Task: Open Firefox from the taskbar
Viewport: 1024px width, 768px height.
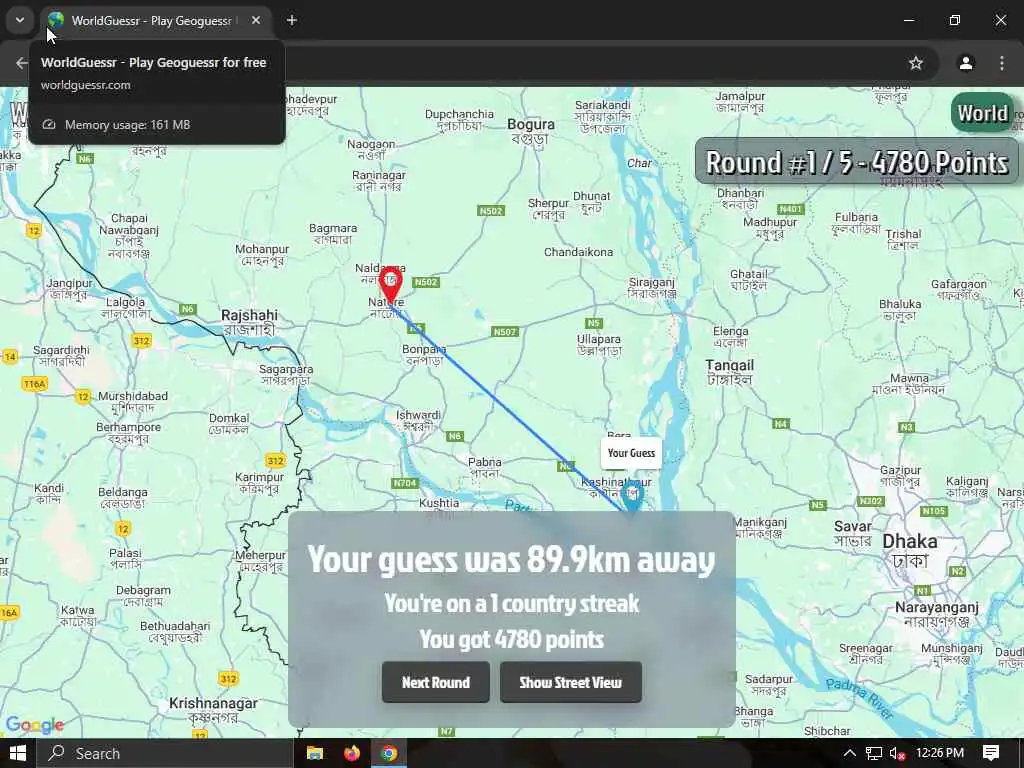Action: pyautogui.click(x=352, y=753)
